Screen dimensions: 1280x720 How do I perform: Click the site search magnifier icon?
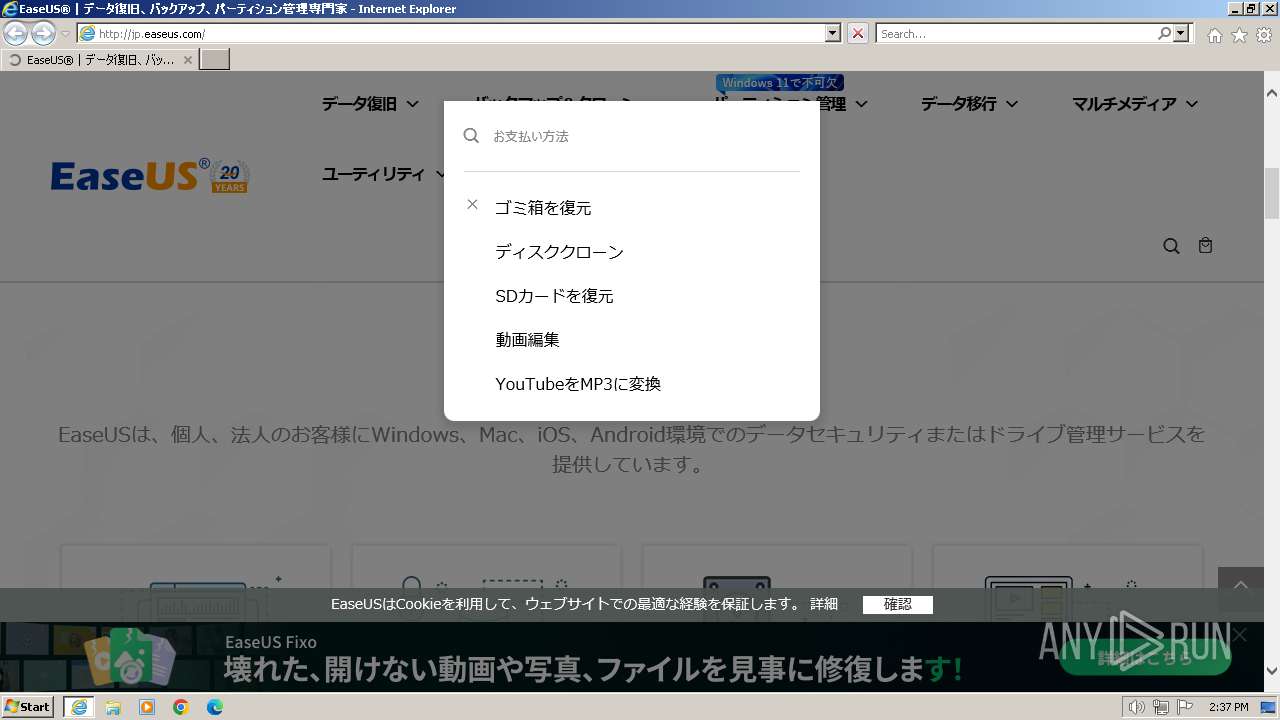[x=1171, y=246]
